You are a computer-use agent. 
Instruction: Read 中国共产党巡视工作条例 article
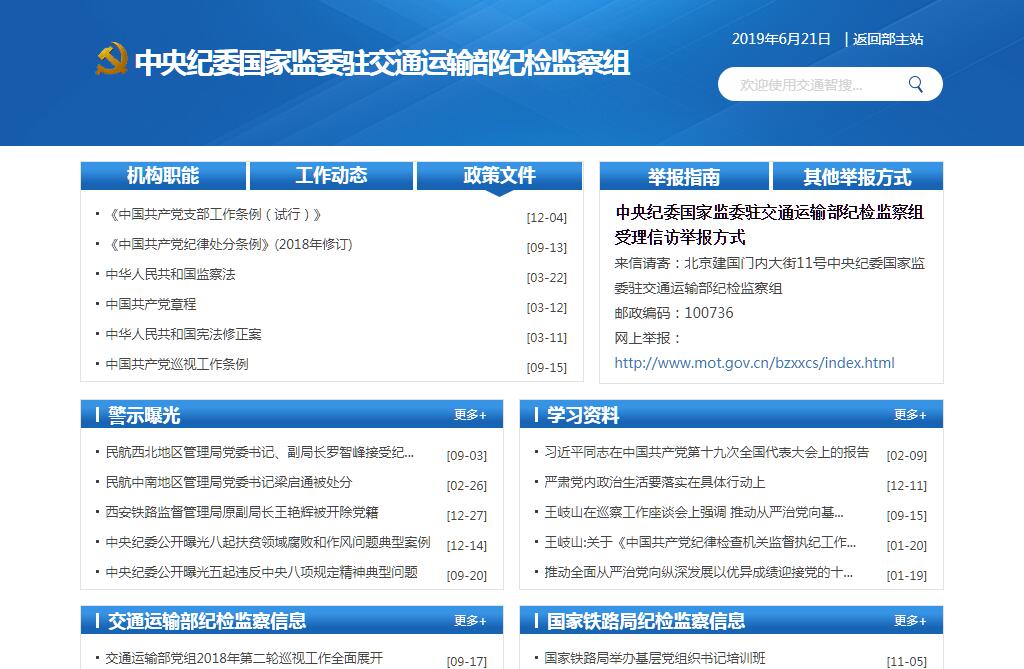177,364
